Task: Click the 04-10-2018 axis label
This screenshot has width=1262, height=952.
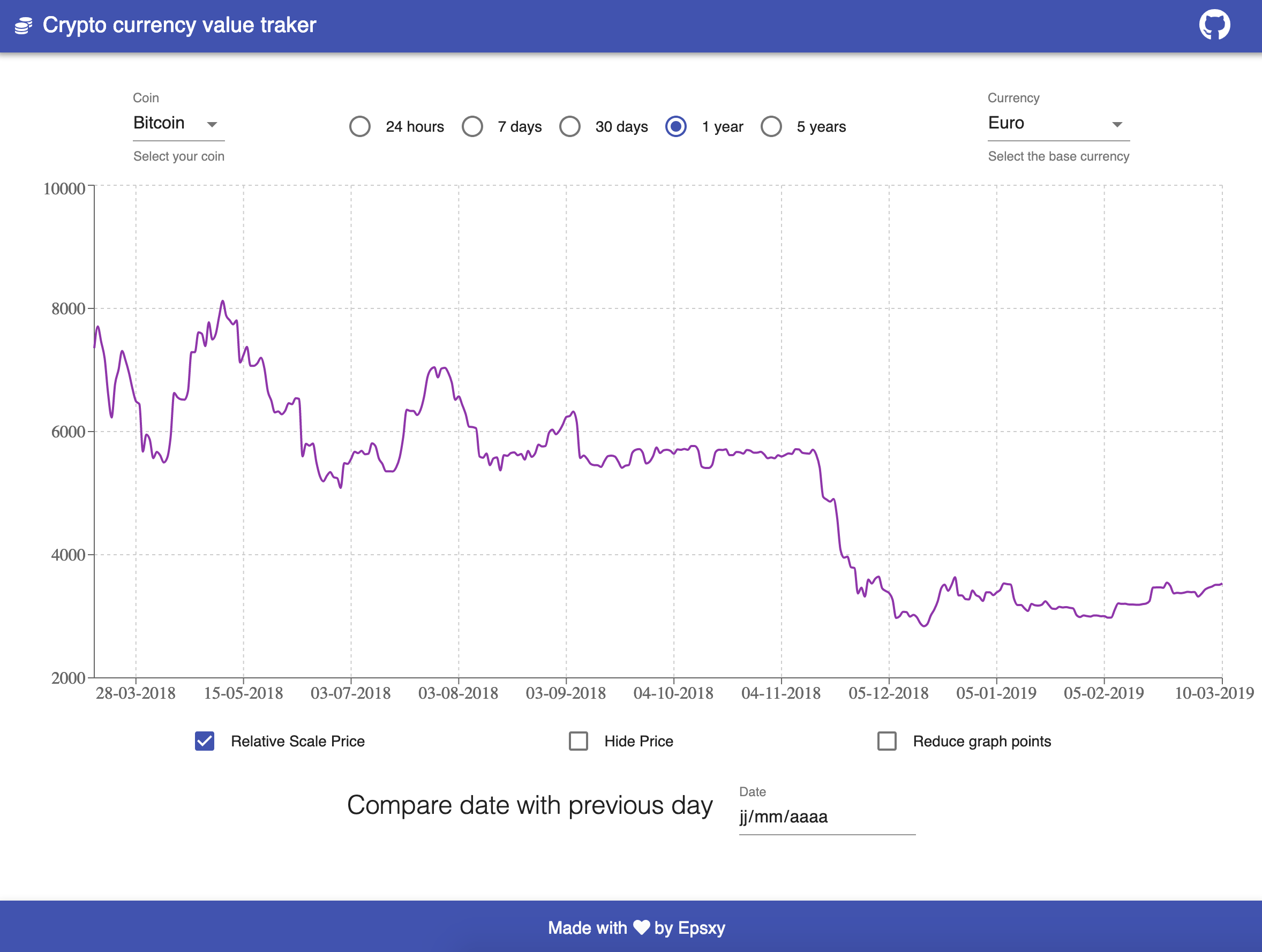Action: point(674,693)
